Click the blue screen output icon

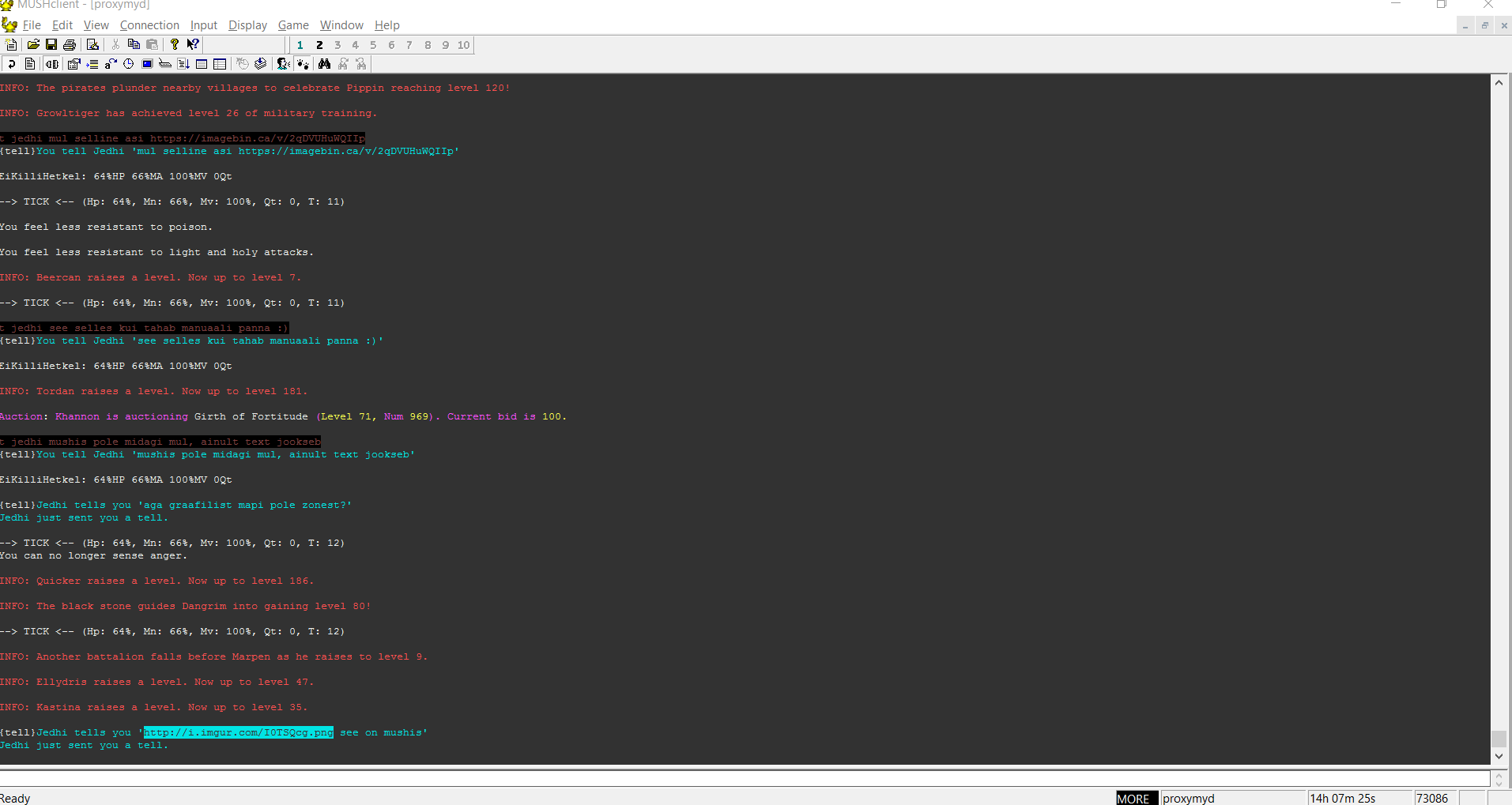147,64
